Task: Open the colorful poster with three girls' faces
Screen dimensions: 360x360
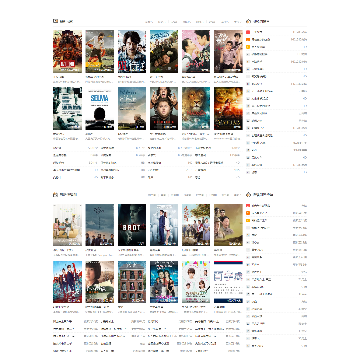Action: 196,282
